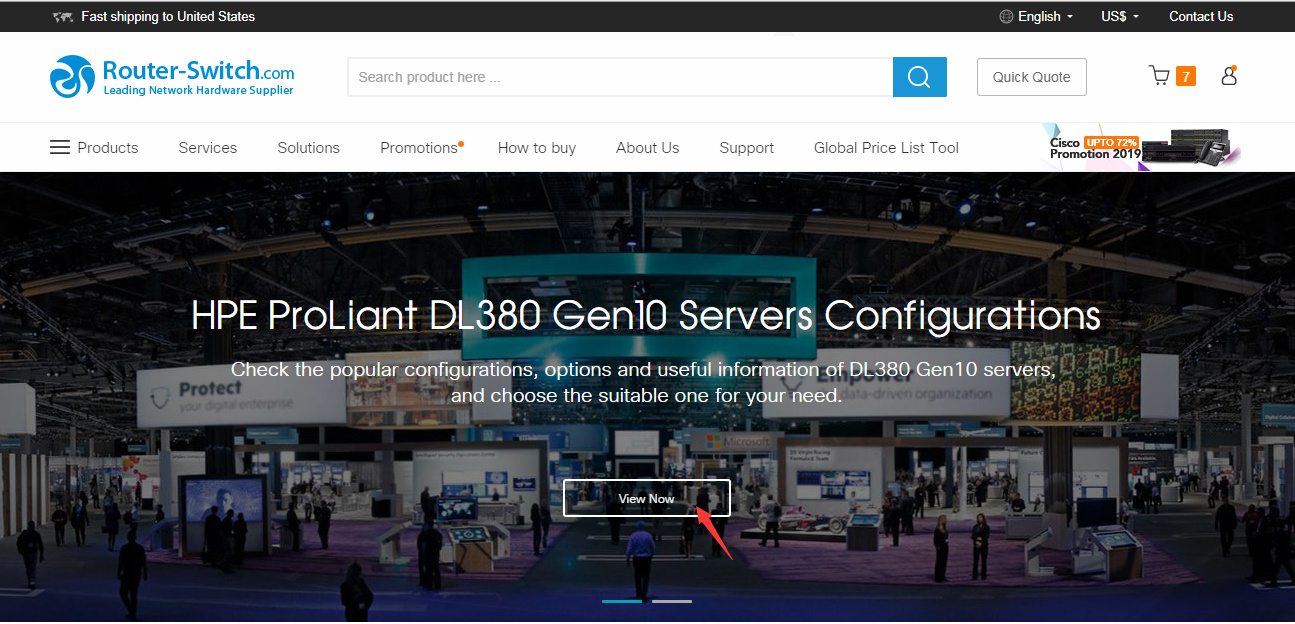This screenshot has width=1295, height=624.
Task: Click the world map shipping icon
Action: (63, 17)
